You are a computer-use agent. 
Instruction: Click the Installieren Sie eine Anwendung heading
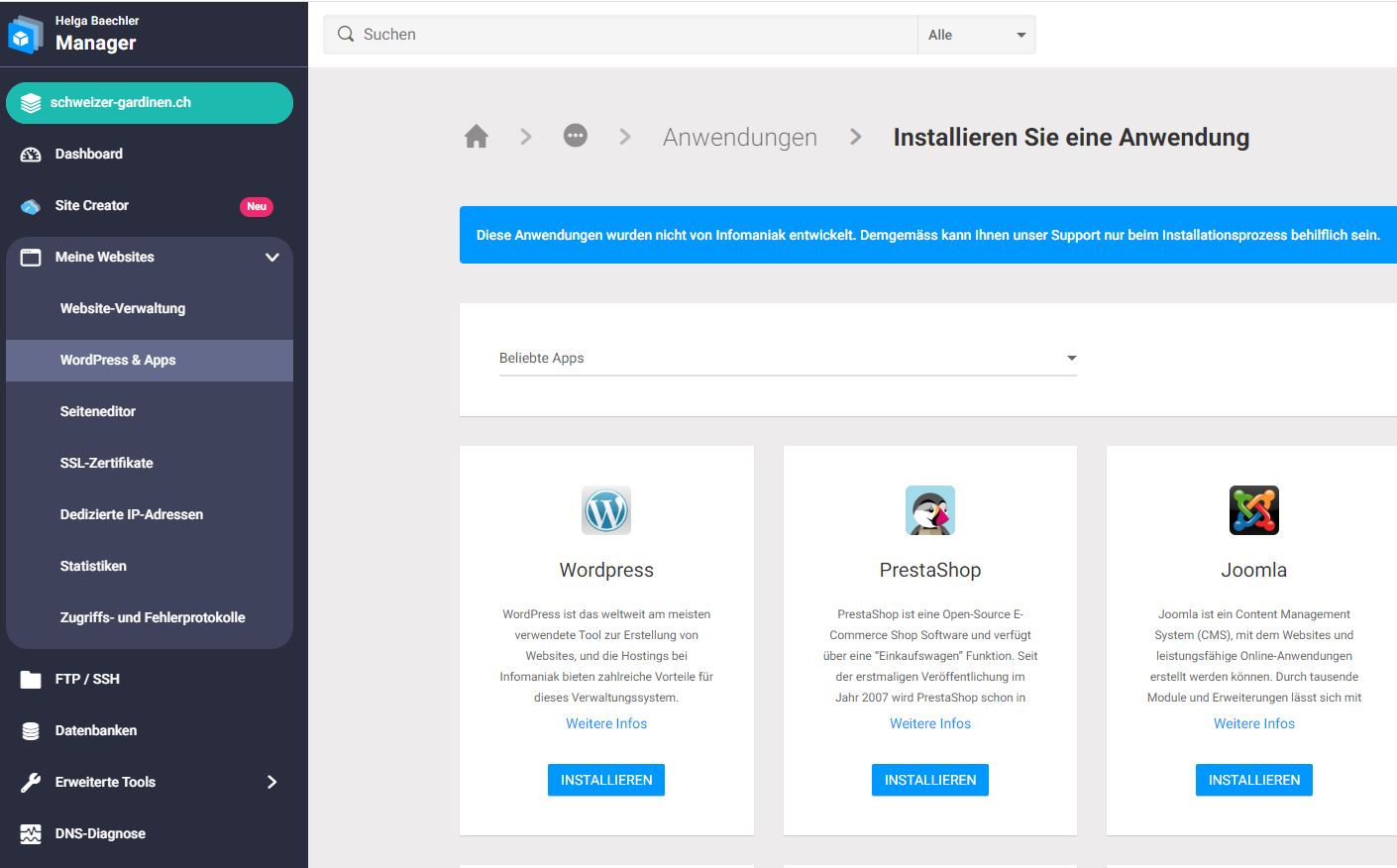click(x=1071, y=137)
